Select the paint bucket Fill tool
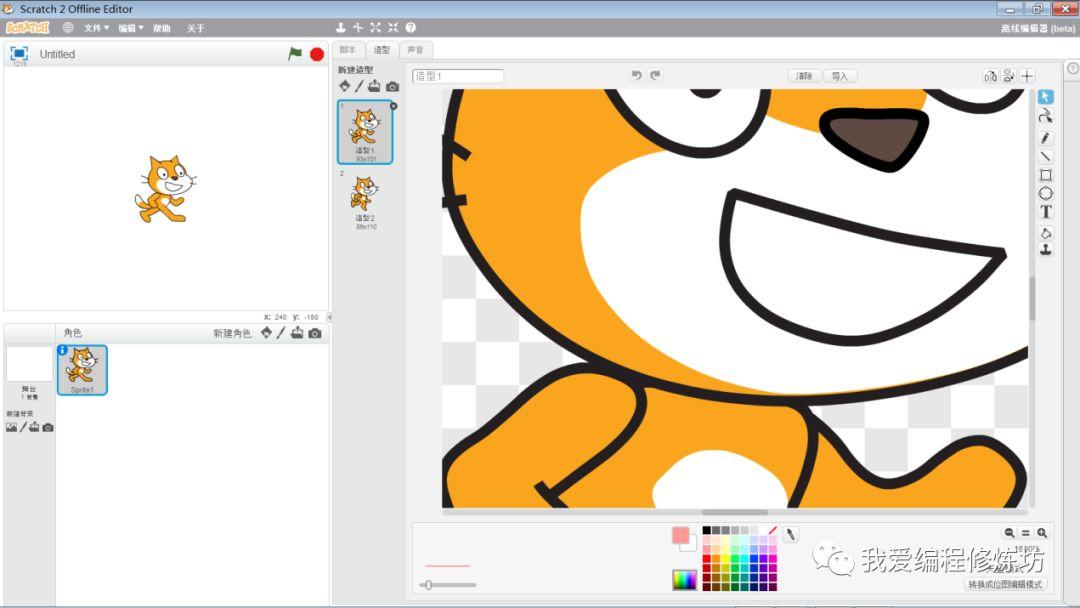The image size is (1080, 608). (x=1046, y=233)
